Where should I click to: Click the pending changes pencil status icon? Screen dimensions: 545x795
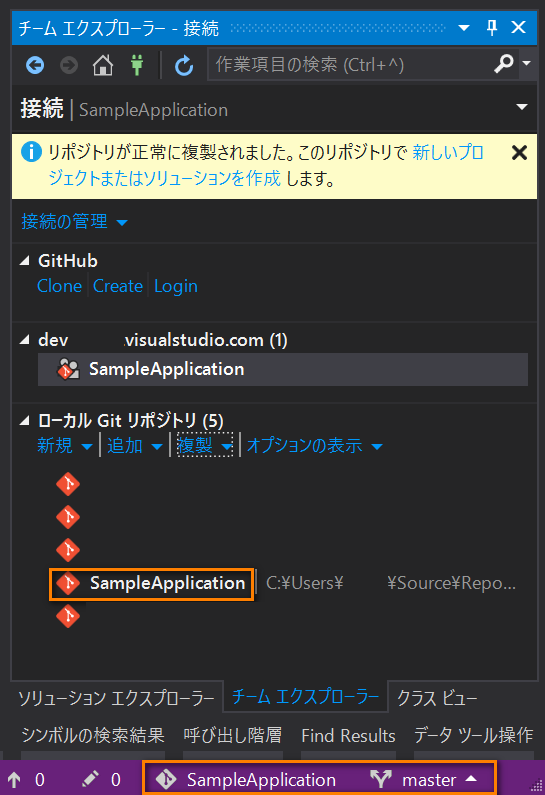point(90,779)
